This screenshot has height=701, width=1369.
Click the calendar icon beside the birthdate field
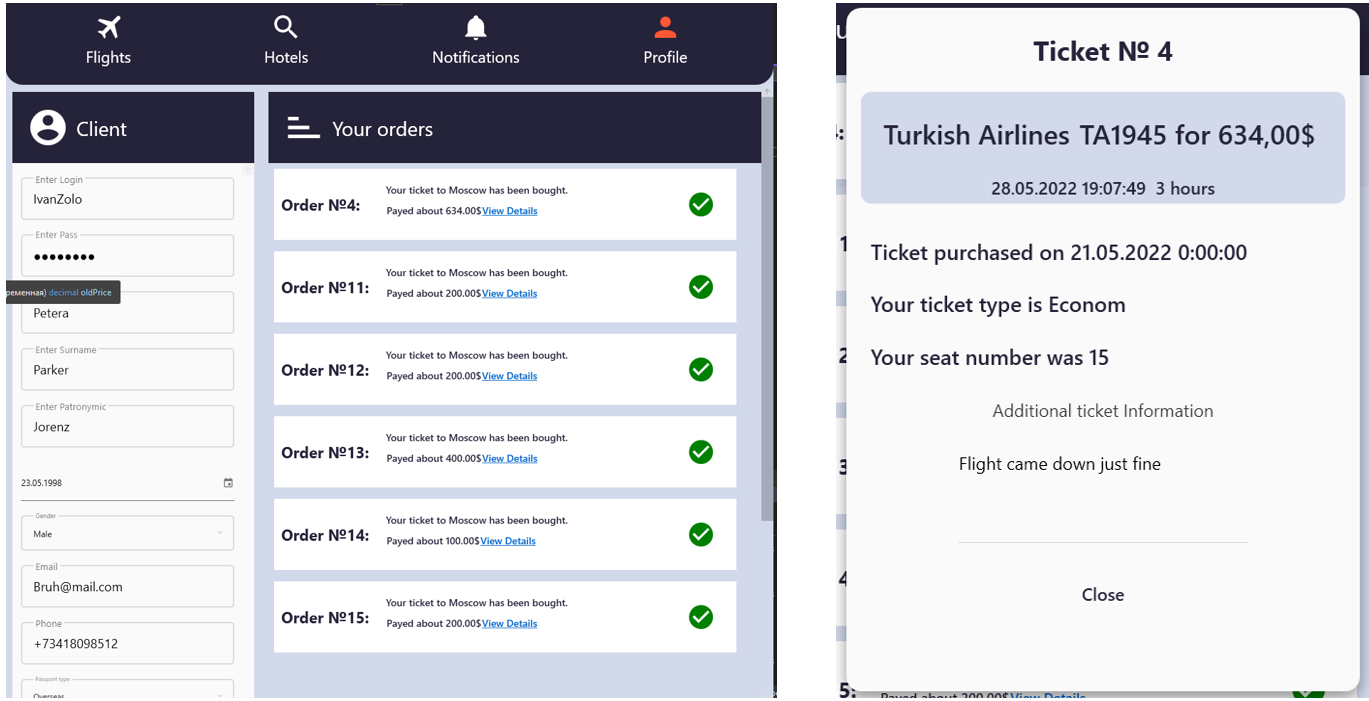click(228, 482)
